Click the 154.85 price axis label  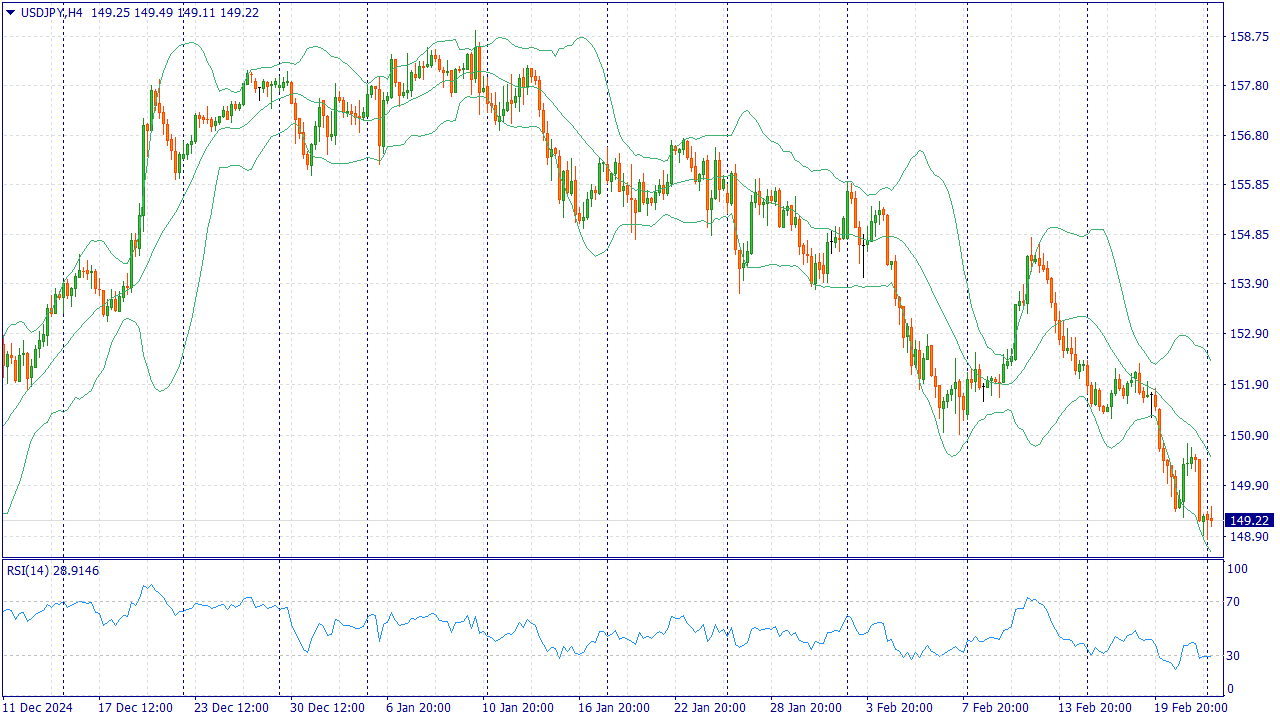click(1249, 235)
